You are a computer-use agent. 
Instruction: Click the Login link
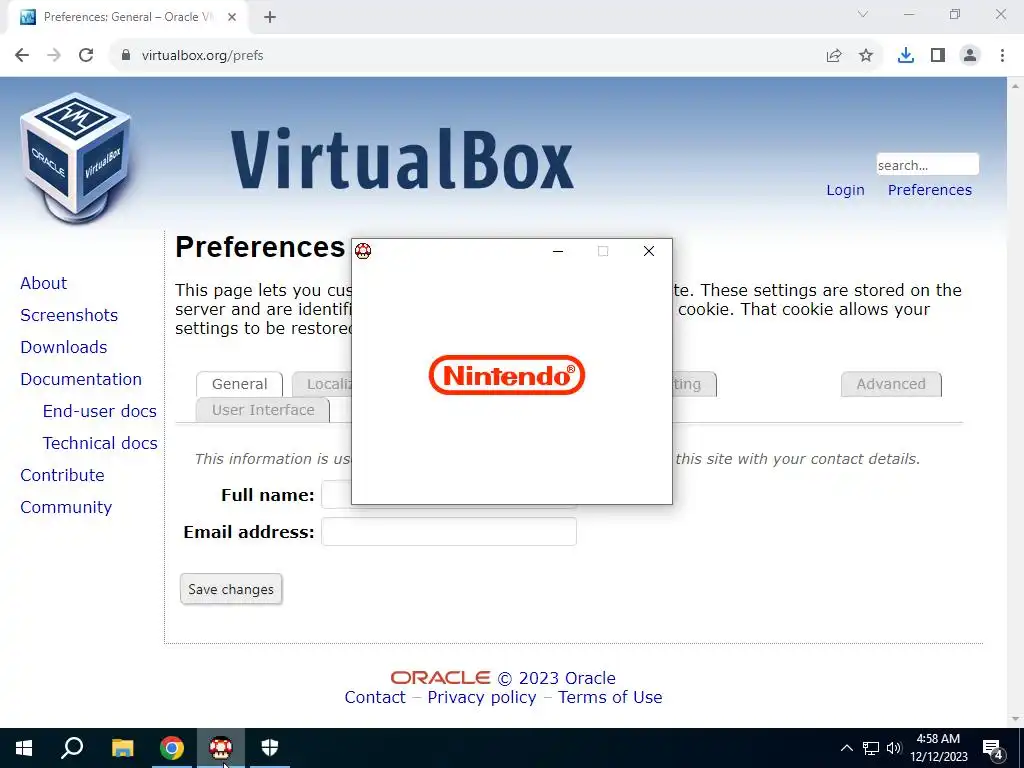click(845, 190)
